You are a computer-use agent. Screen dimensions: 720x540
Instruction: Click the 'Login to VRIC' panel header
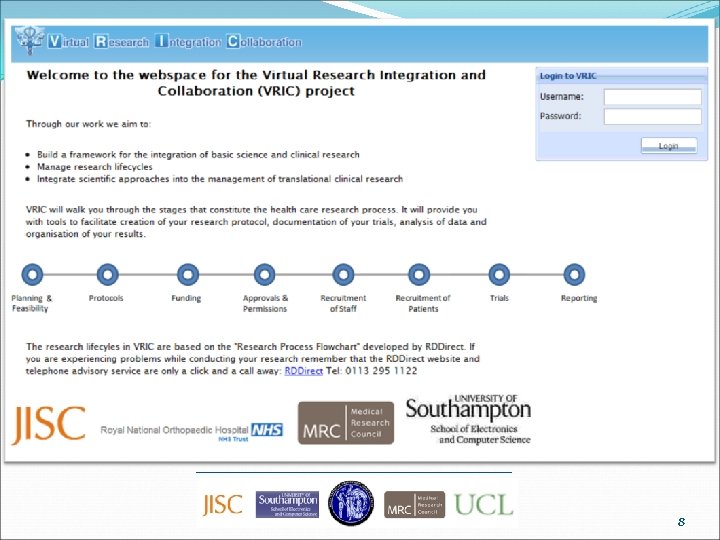point(622,76)
